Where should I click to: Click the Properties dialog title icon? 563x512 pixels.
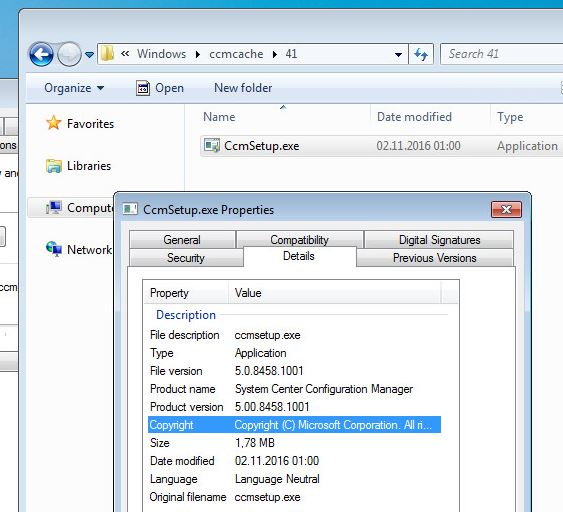tap(130, 209)
